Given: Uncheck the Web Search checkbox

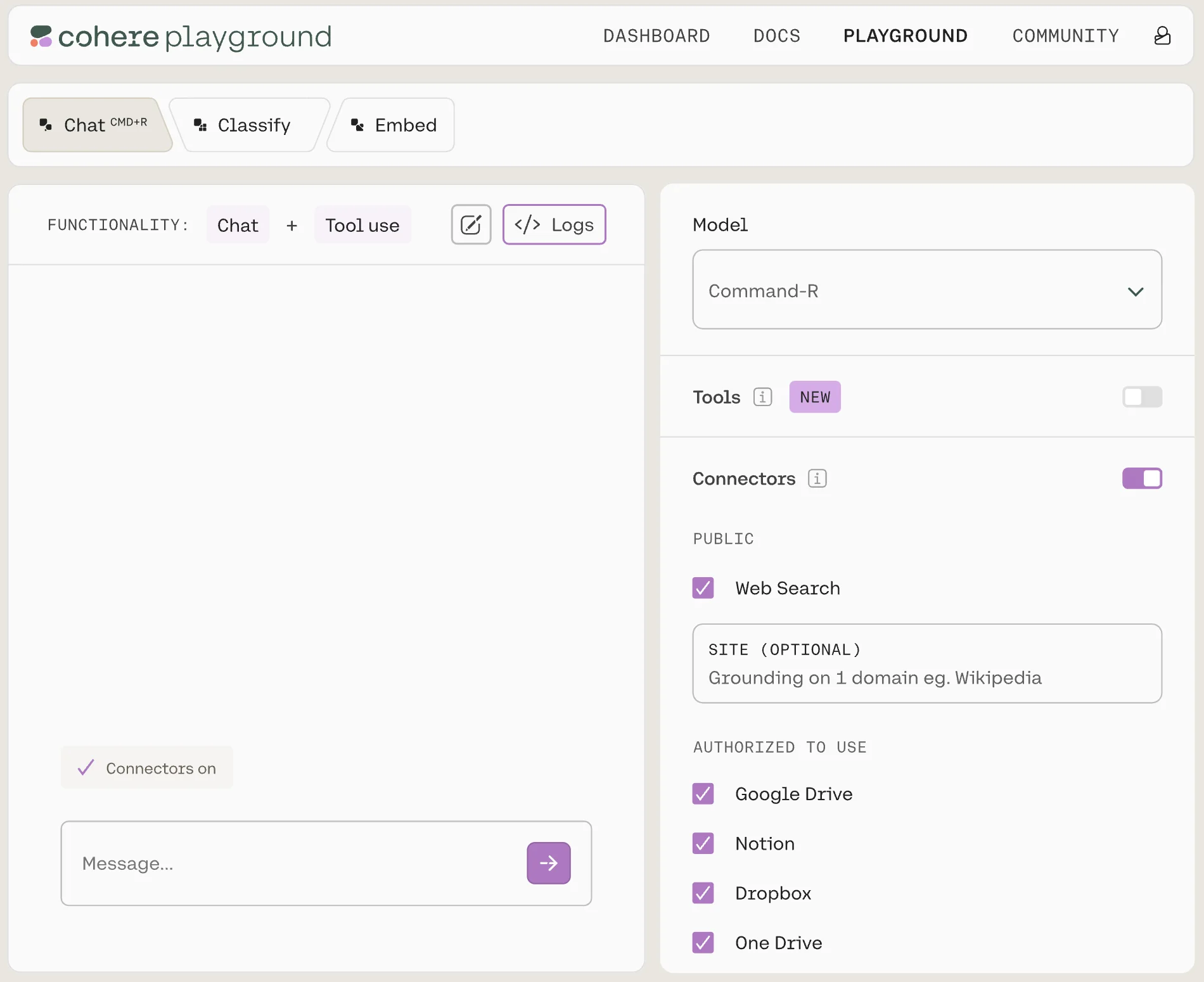Looking at the screenshot, I should [x=703, y=588].
